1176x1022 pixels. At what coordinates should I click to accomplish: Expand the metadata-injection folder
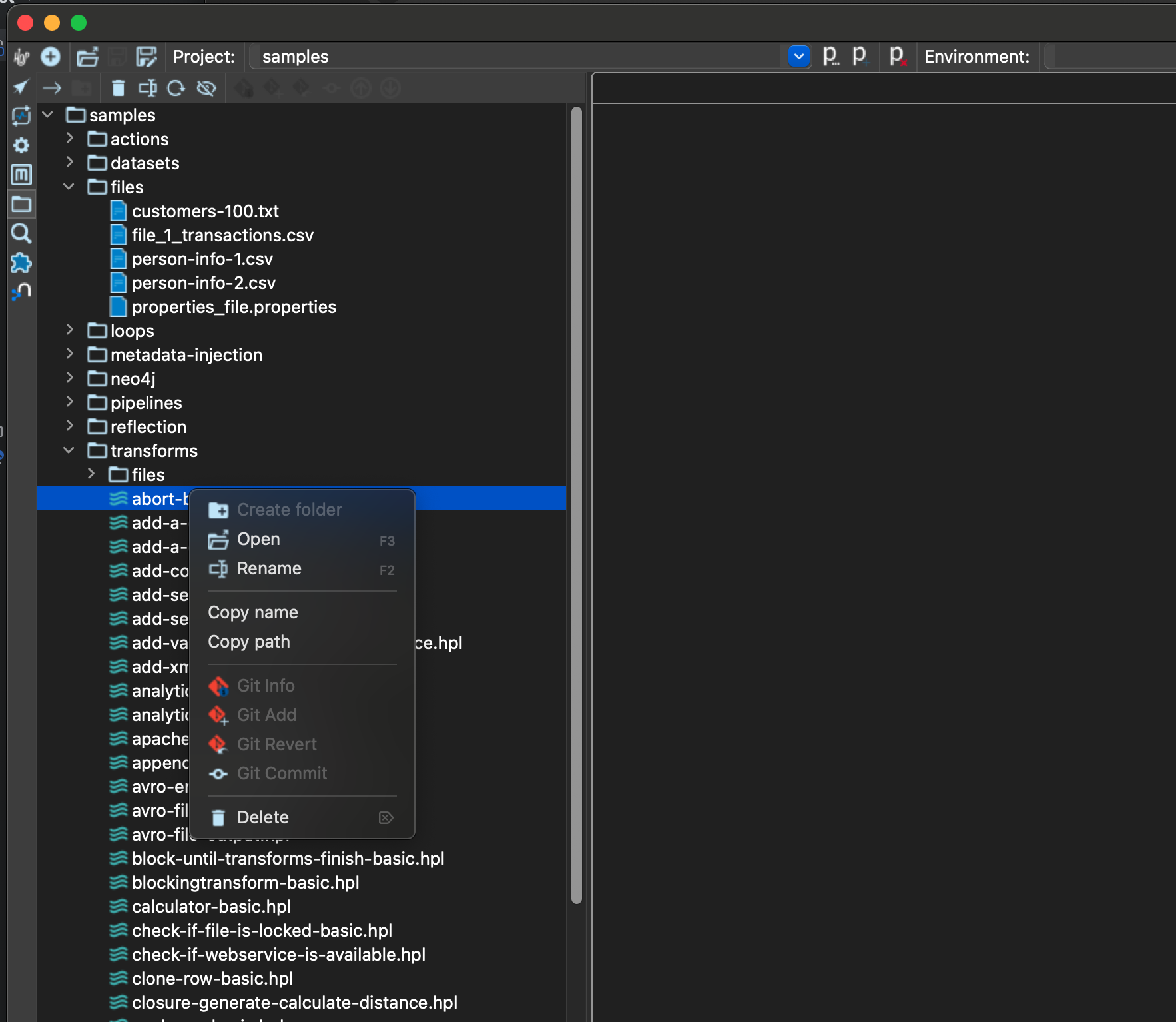[x=70, y=354]
